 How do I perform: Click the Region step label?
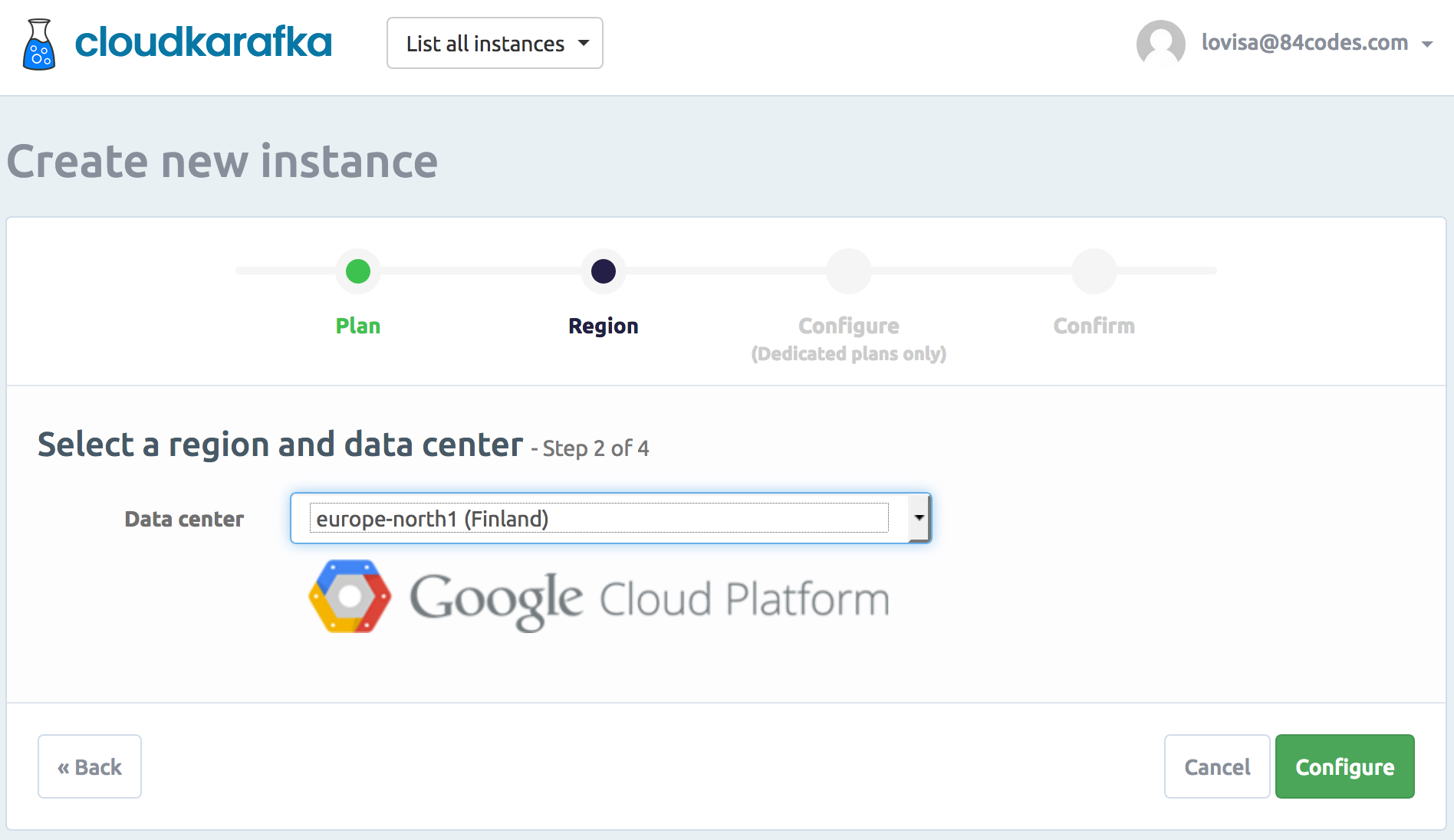tap(604, 326)
